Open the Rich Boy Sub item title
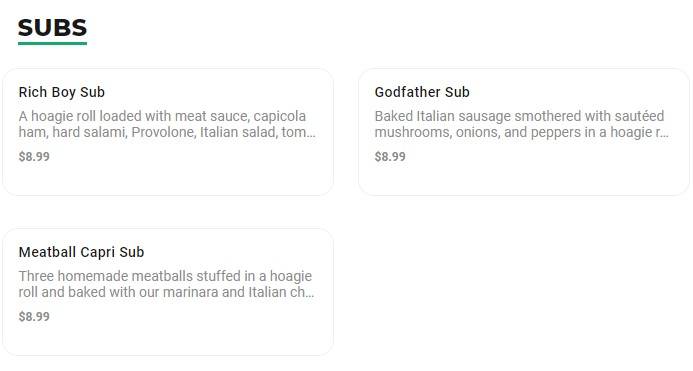This screenshot has width=693, height=371. pyautogui.click(x=62, y=92)
